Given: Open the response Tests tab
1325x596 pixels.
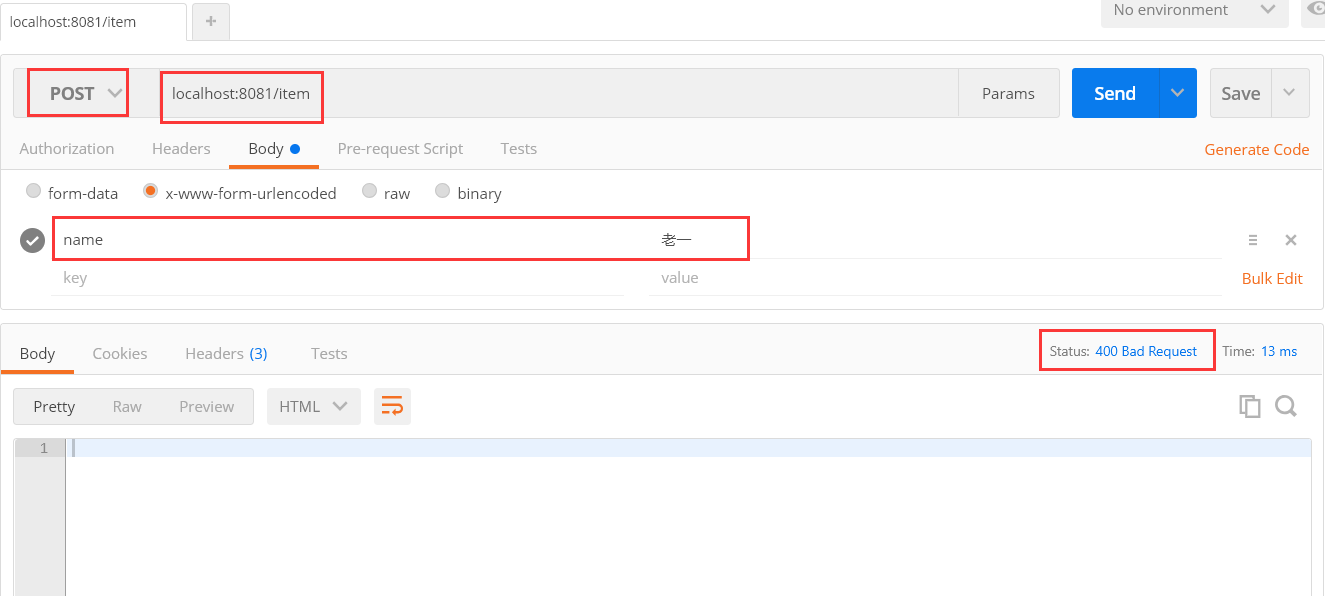Looking at the screenshot, I should pos(329,353).
